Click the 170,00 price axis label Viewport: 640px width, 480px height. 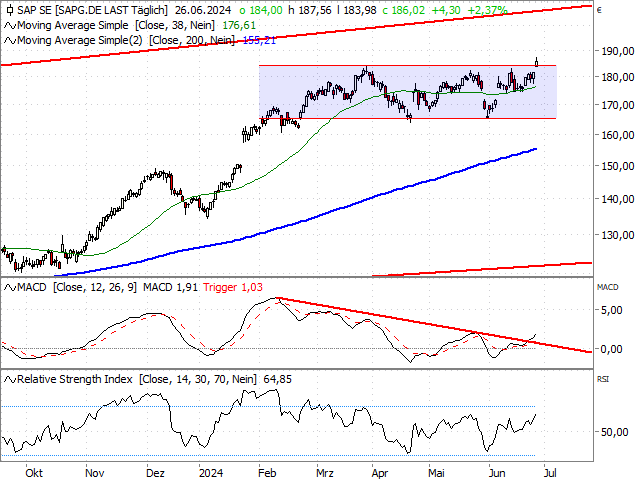click(x=618, y=105)
